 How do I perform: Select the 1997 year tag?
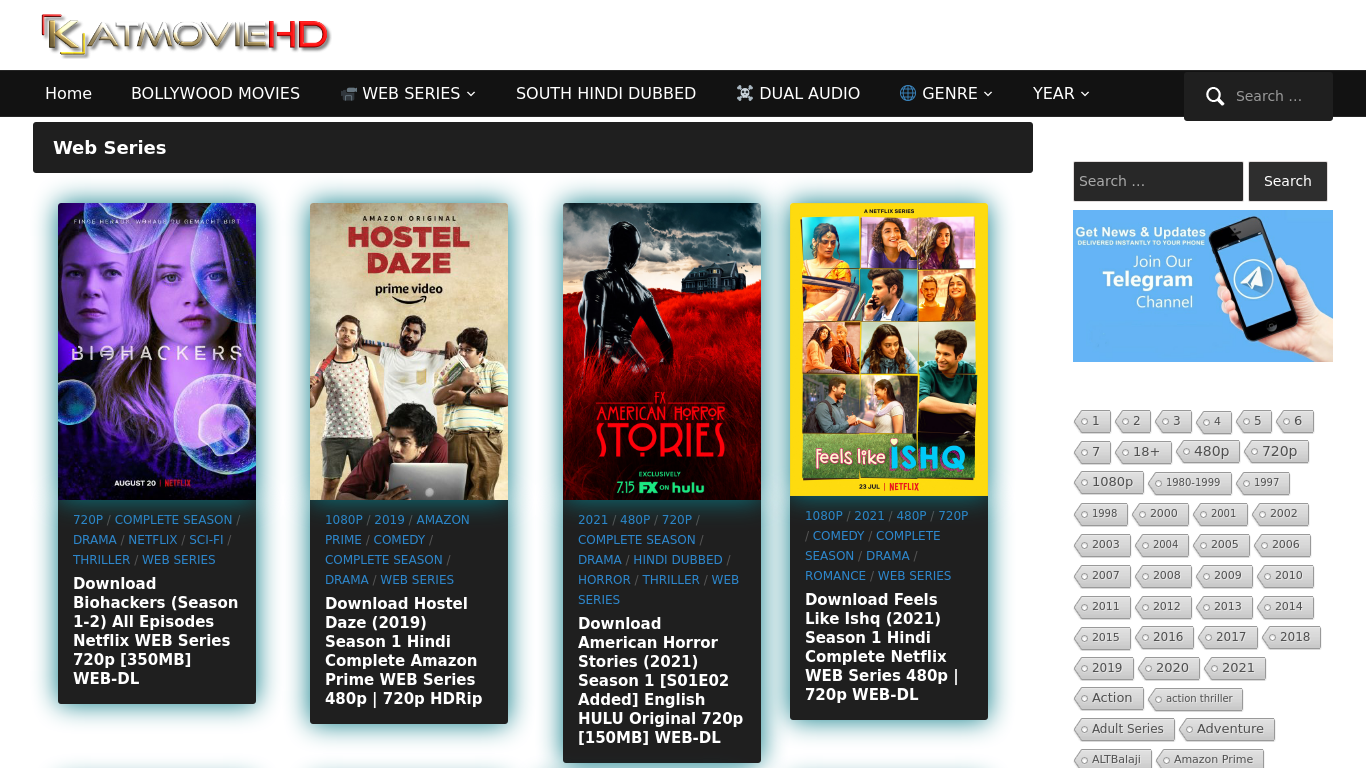[x=1263, y=483]
